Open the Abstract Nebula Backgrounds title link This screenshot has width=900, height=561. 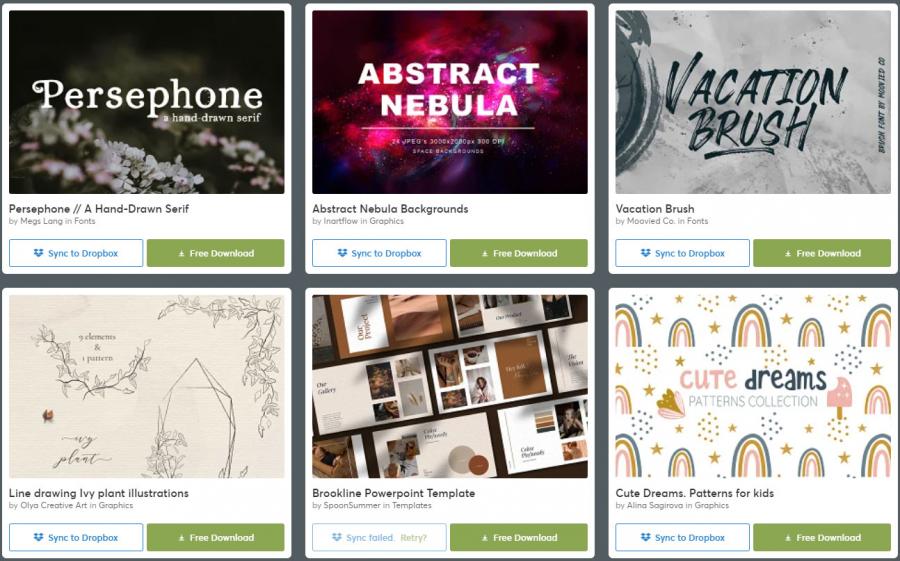[x=390, y=209]
